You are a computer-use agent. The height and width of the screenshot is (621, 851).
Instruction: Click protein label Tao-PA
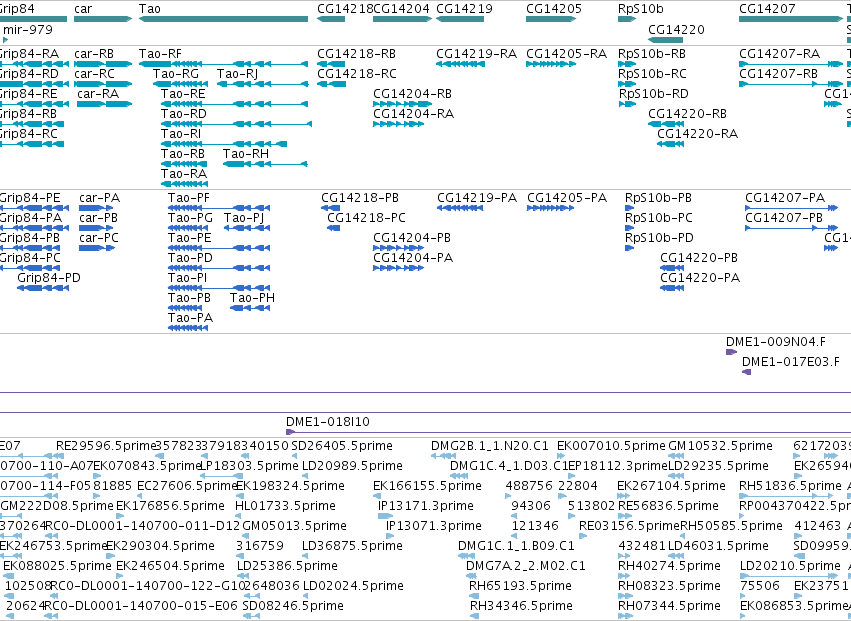(190, 318)
